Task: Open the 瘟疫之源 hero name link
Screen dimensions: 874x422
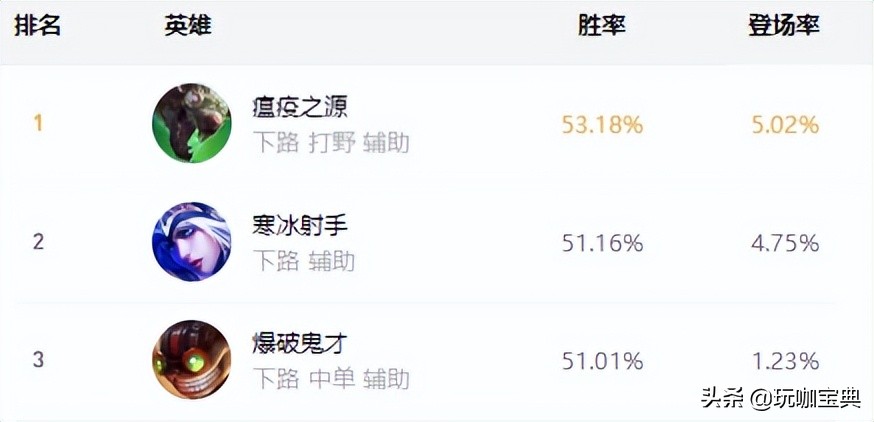Action: coord(300,106)
